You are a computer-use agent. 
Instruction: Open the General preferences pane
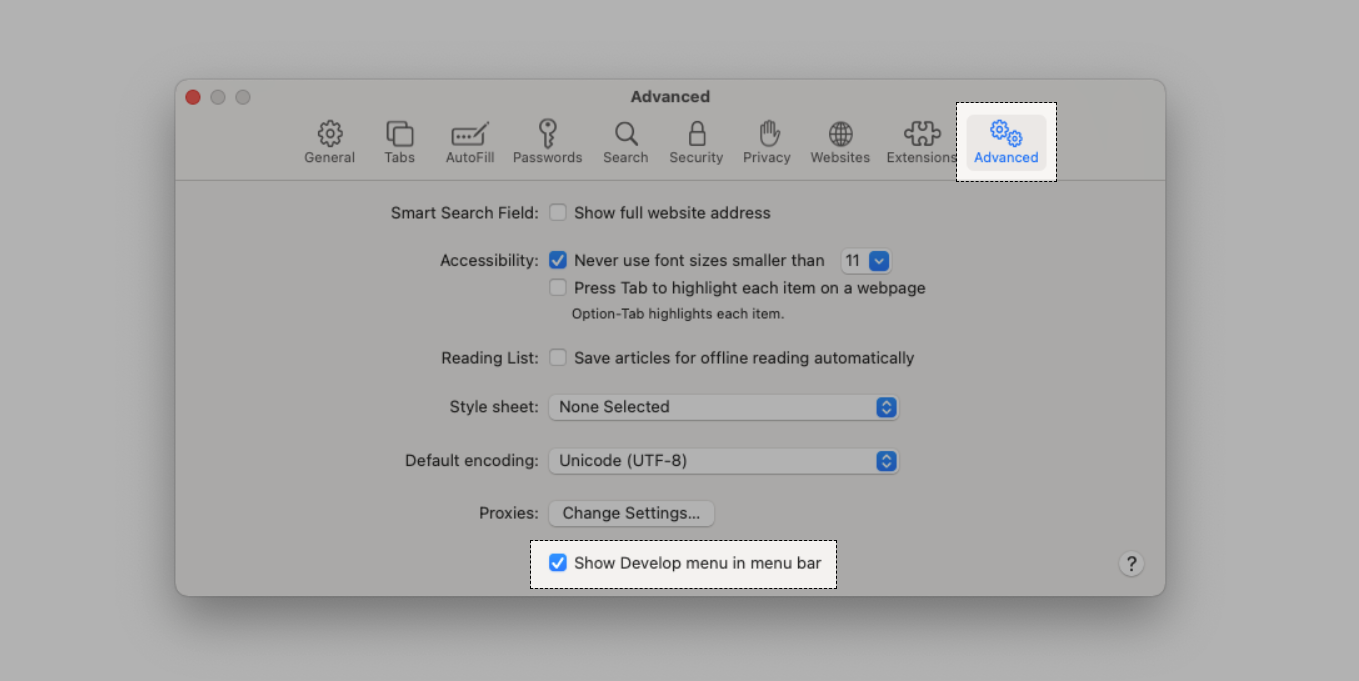[330, 142]
